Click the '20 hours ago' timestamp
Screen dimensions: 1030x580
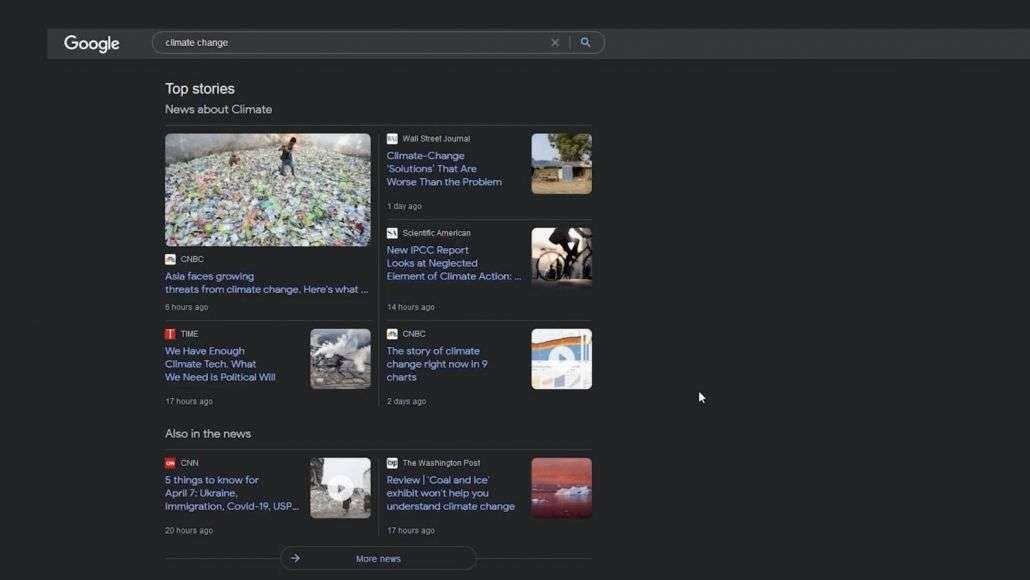189,530
